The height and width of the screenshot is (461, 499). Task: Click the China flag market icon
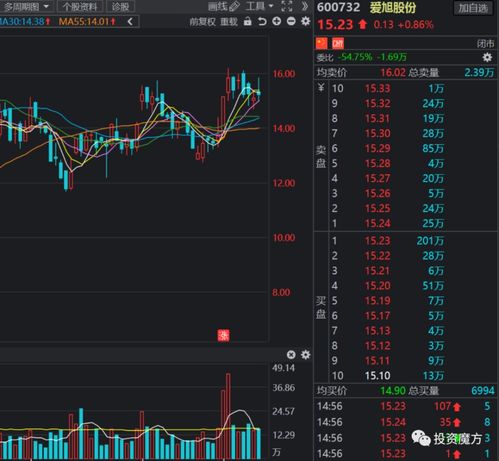[322, 43]
